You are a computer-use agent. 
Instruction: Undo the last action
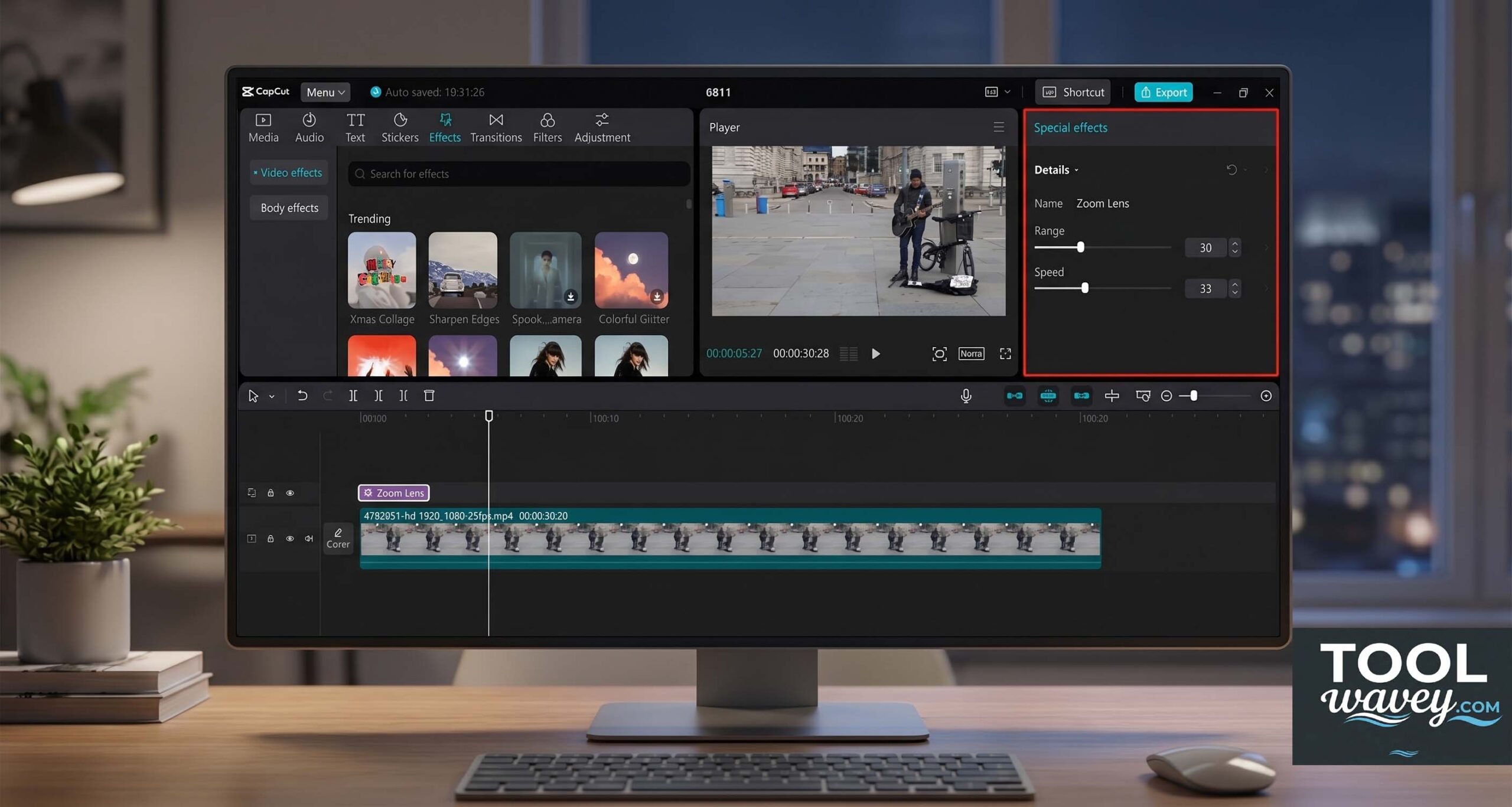pyautogui.click(x=302, y=396)
